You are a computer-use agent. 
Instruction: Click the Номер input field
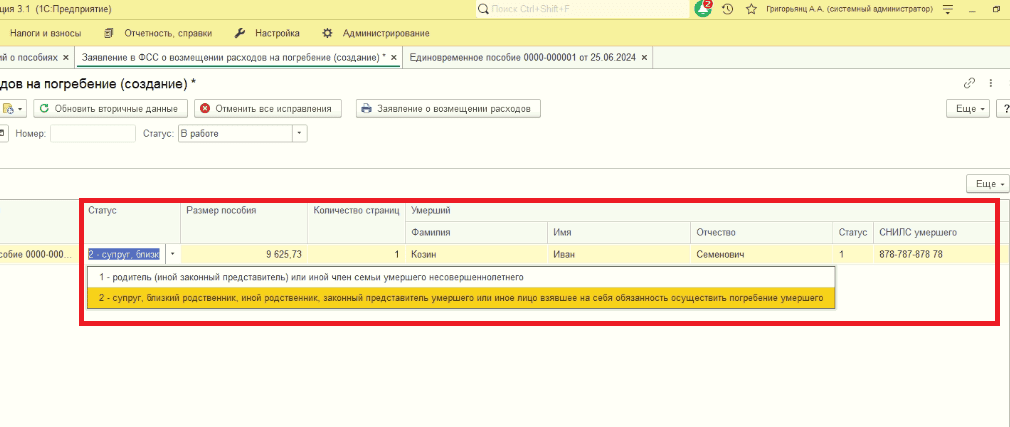coord(93,133)
